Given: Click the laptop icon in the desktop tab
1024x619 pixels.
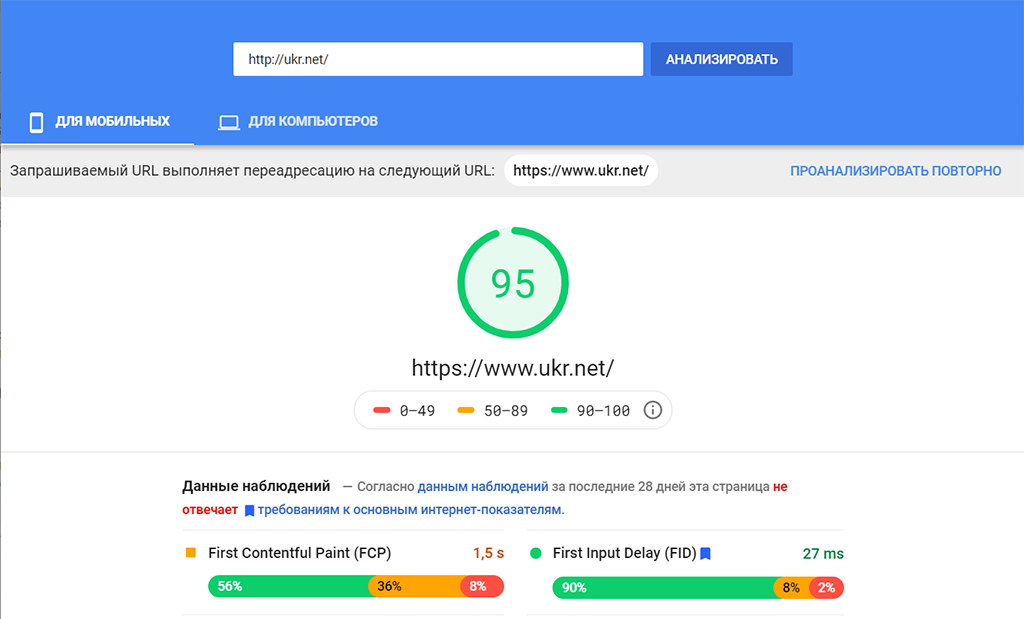Looking at the screenshot, I should tap(229, 122).
